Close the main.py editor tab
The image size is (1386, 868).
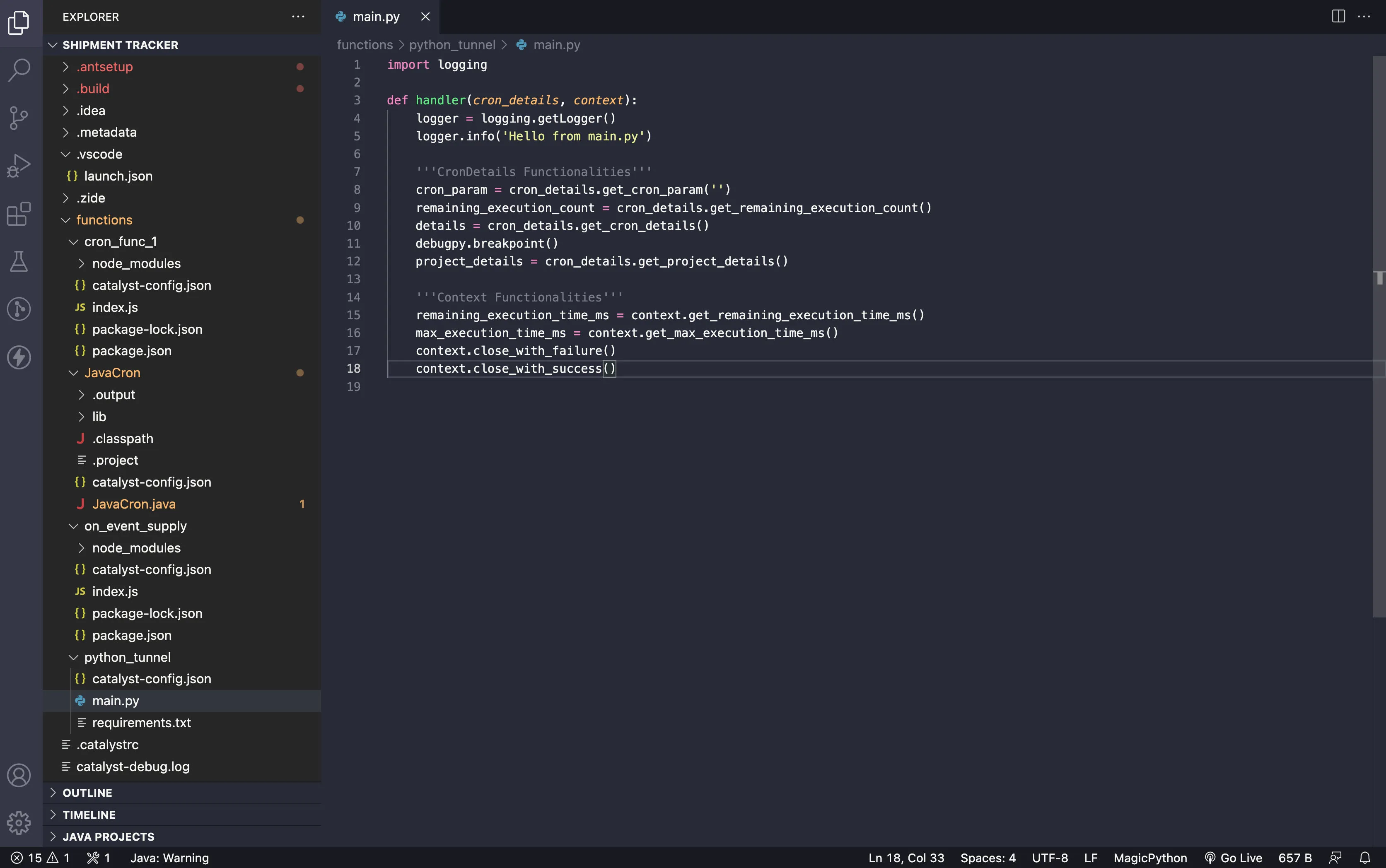425,17
